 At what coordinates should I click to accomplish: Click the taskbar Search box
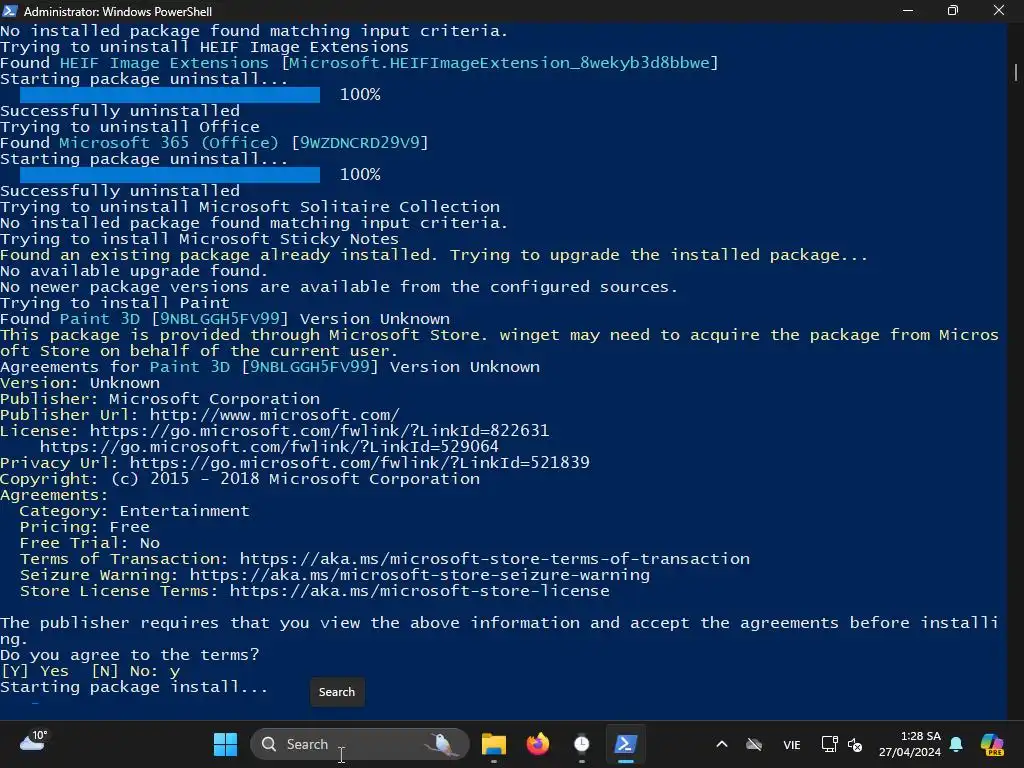coord(359,744)
